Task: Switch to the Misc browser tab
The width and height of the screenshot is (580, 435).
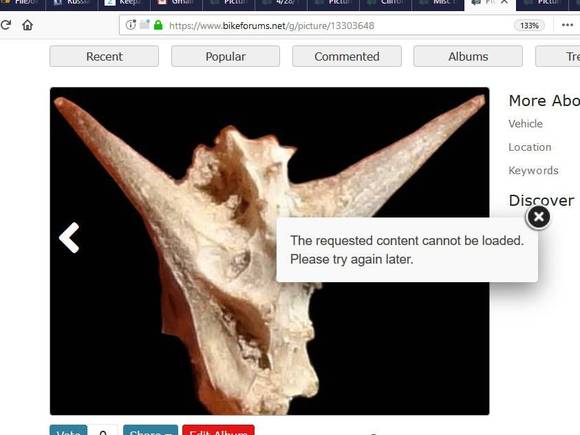Action: [438, 4]
